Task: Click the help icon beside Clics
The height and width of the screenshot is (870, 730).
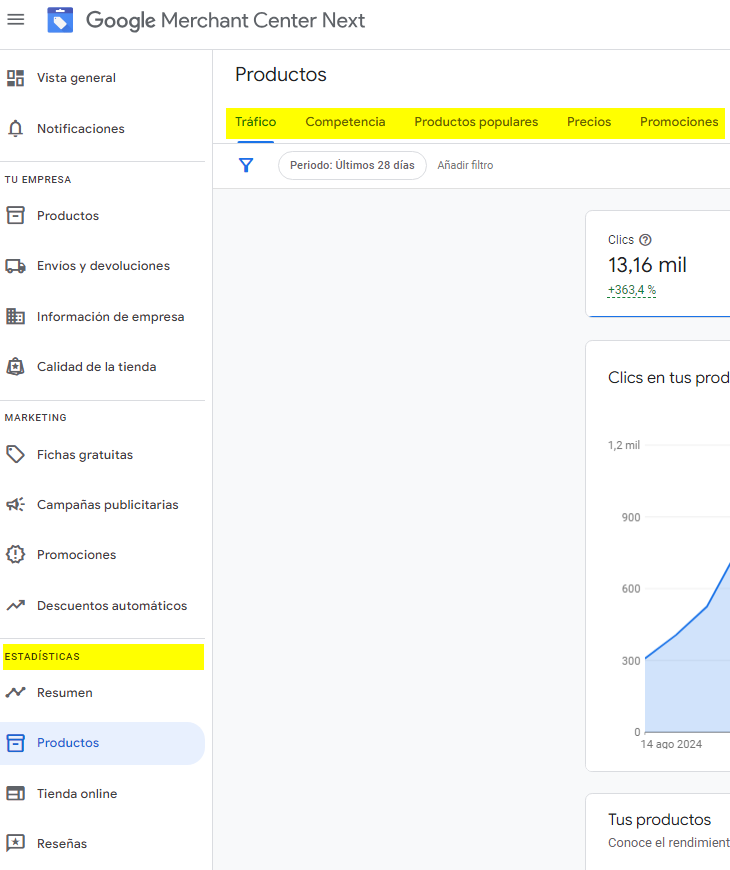Action: click(645, 240)
